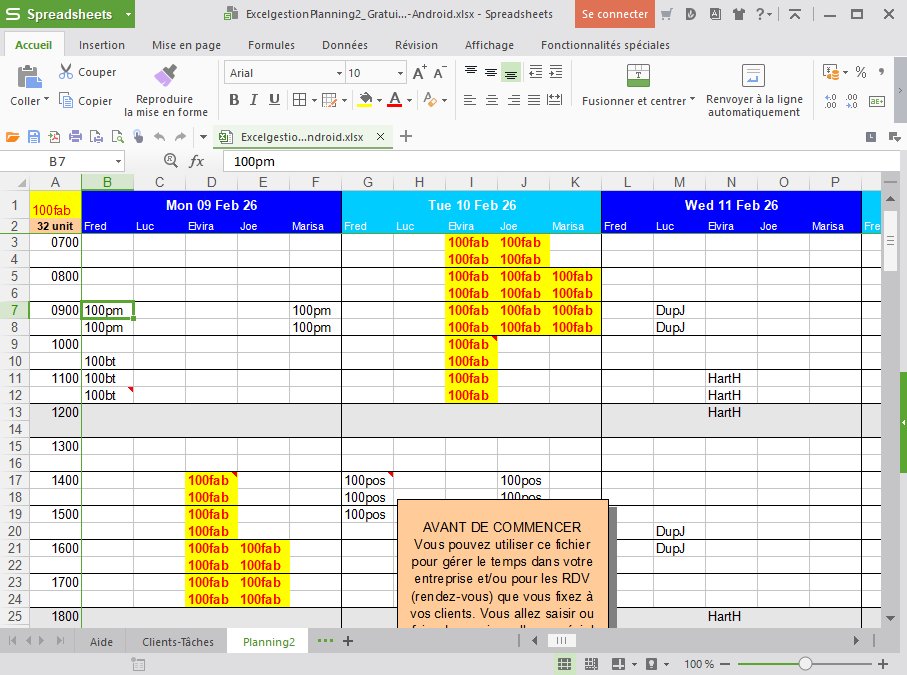The height and width of the screenshot is (675, 907).
Task: Click the save icon in quick access toolbar
Action: tap(34, 137)
